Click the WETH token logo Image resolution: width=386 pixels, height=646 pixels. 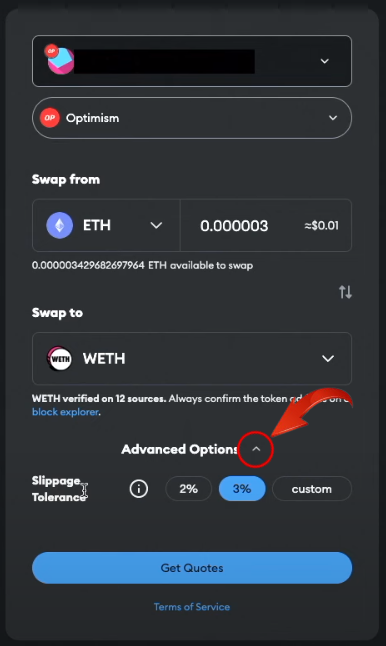tap(59, 358)
